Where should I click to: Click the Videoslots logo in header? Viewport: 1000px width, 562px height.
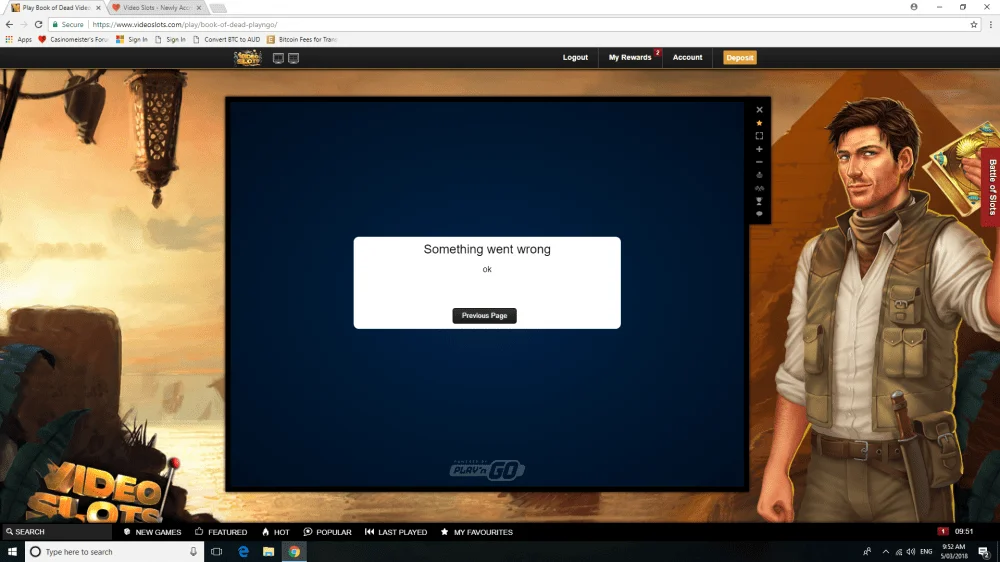pyautogui.click(x=247, y=58)
